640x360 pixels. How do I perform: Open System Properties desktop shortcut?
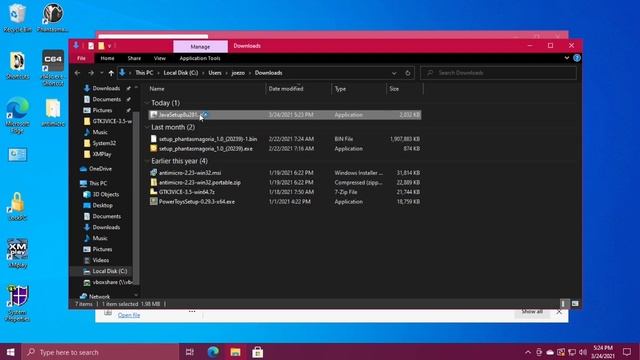pyautogui.click(x=17, y=304)
